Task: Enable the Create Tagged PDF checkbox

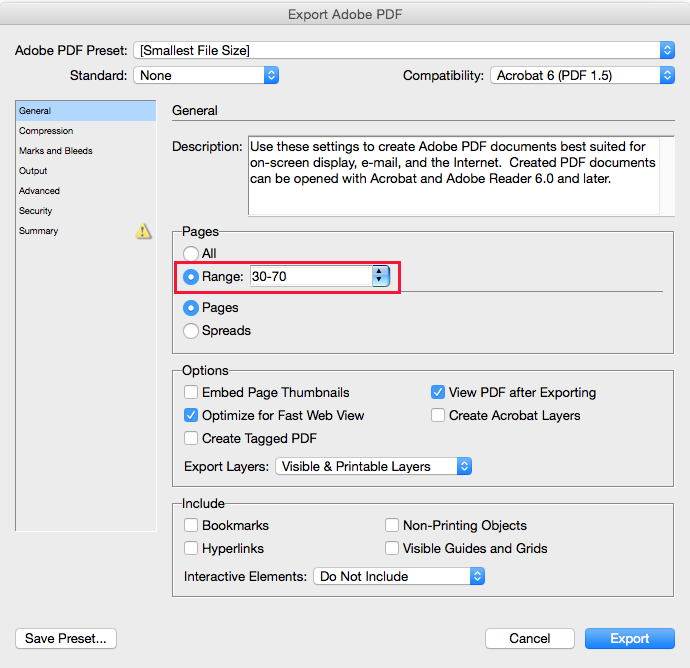Action: tap(191, 438)
